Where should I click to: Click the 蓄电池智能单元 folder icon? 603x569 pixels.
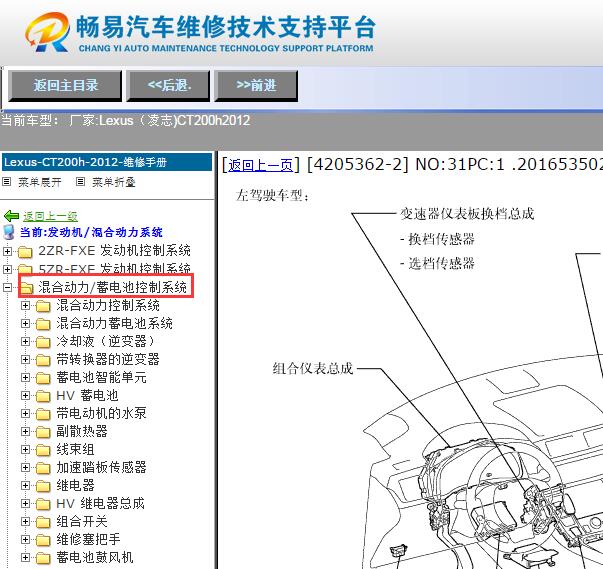point(43,378)
